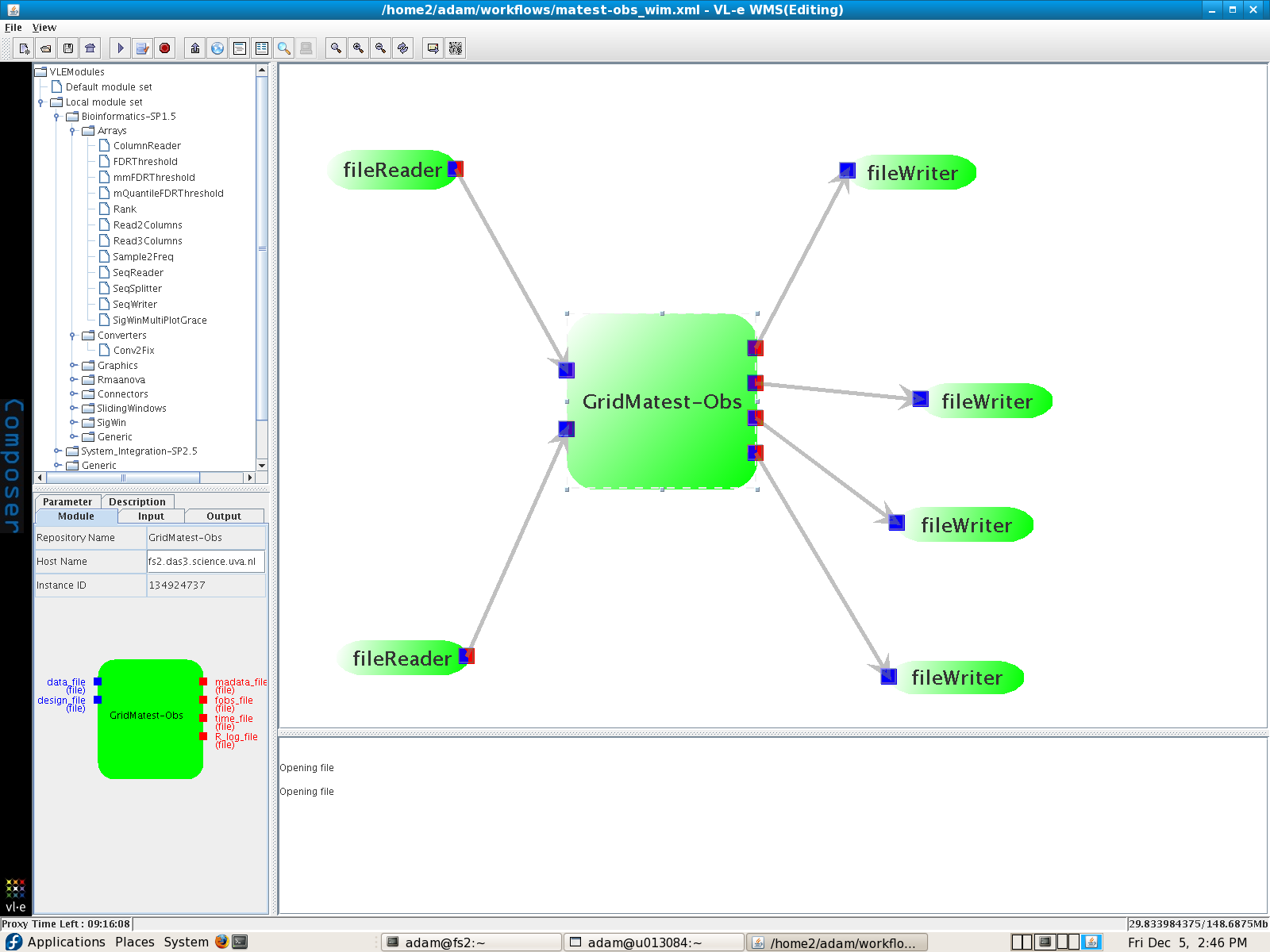Expand the SlidingWindows folder
The image size is (1270, 952).
coord(73,409)
